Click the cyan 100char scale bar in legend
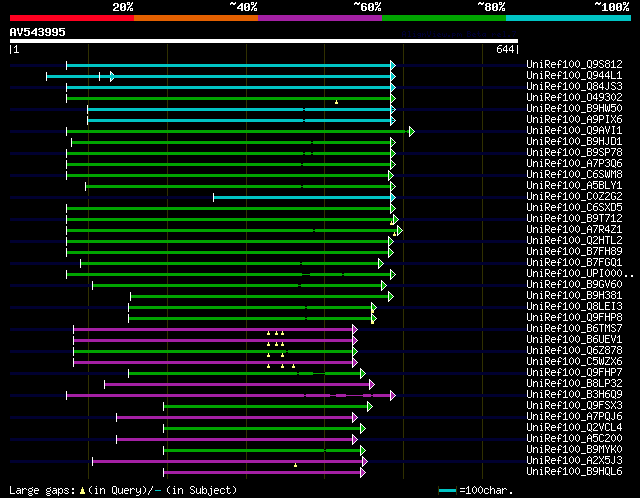The width and height of the screenshot is (640, 498). [x=447, y=490]
